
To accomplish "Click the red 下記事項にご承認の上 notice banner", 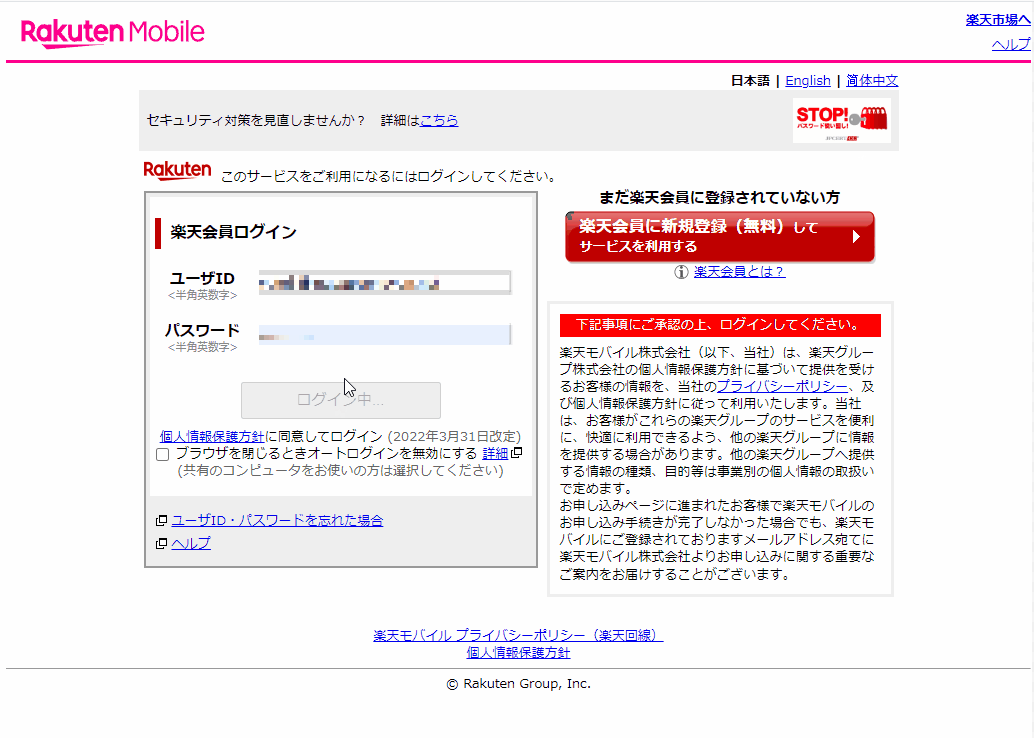I will pyautogui.click(x=720, y=325).
